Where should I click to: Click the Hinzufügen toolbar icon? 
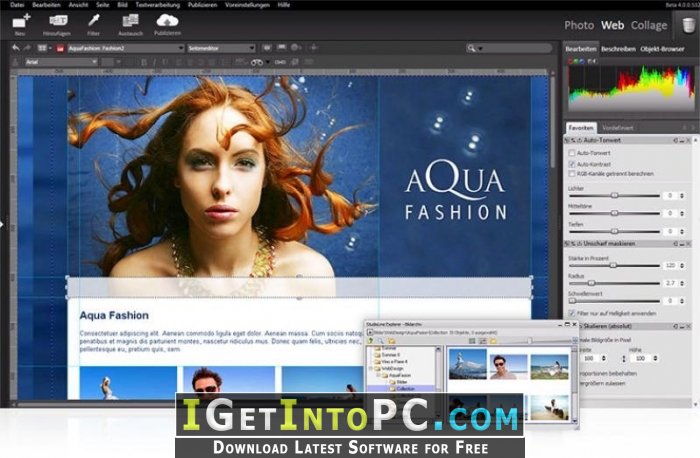pos(58,21)
